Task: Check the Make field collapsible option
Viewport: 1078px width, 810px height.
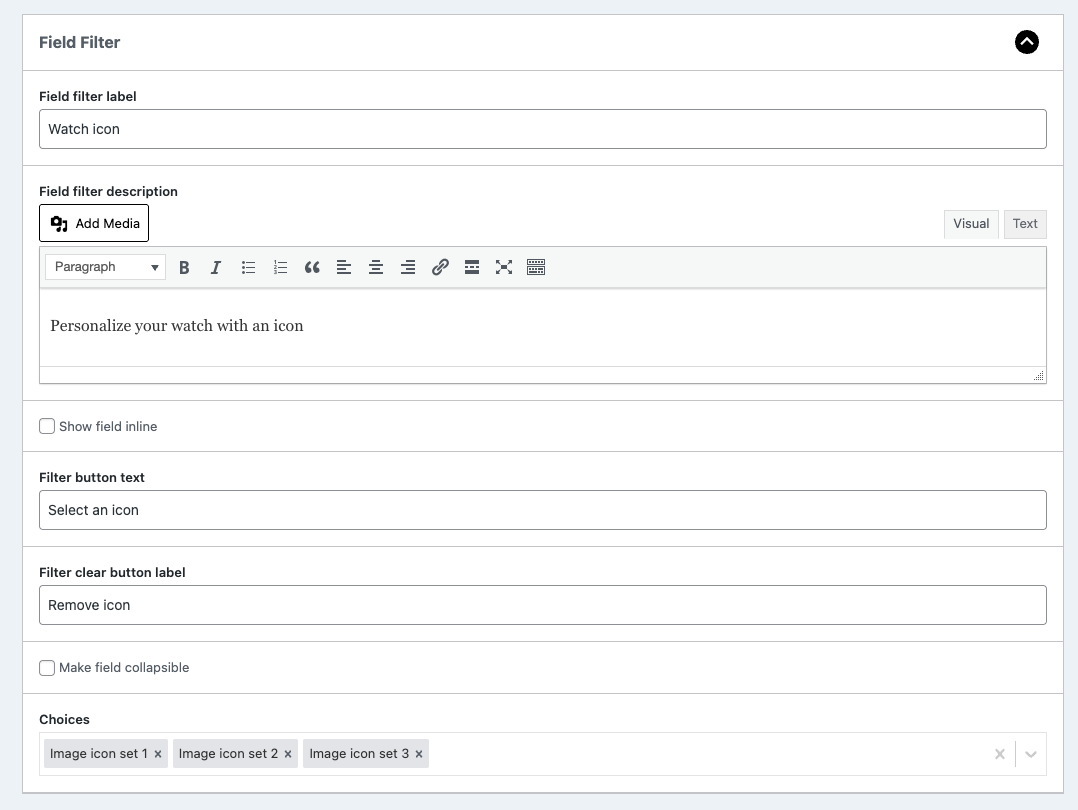Action: point(47,667)
